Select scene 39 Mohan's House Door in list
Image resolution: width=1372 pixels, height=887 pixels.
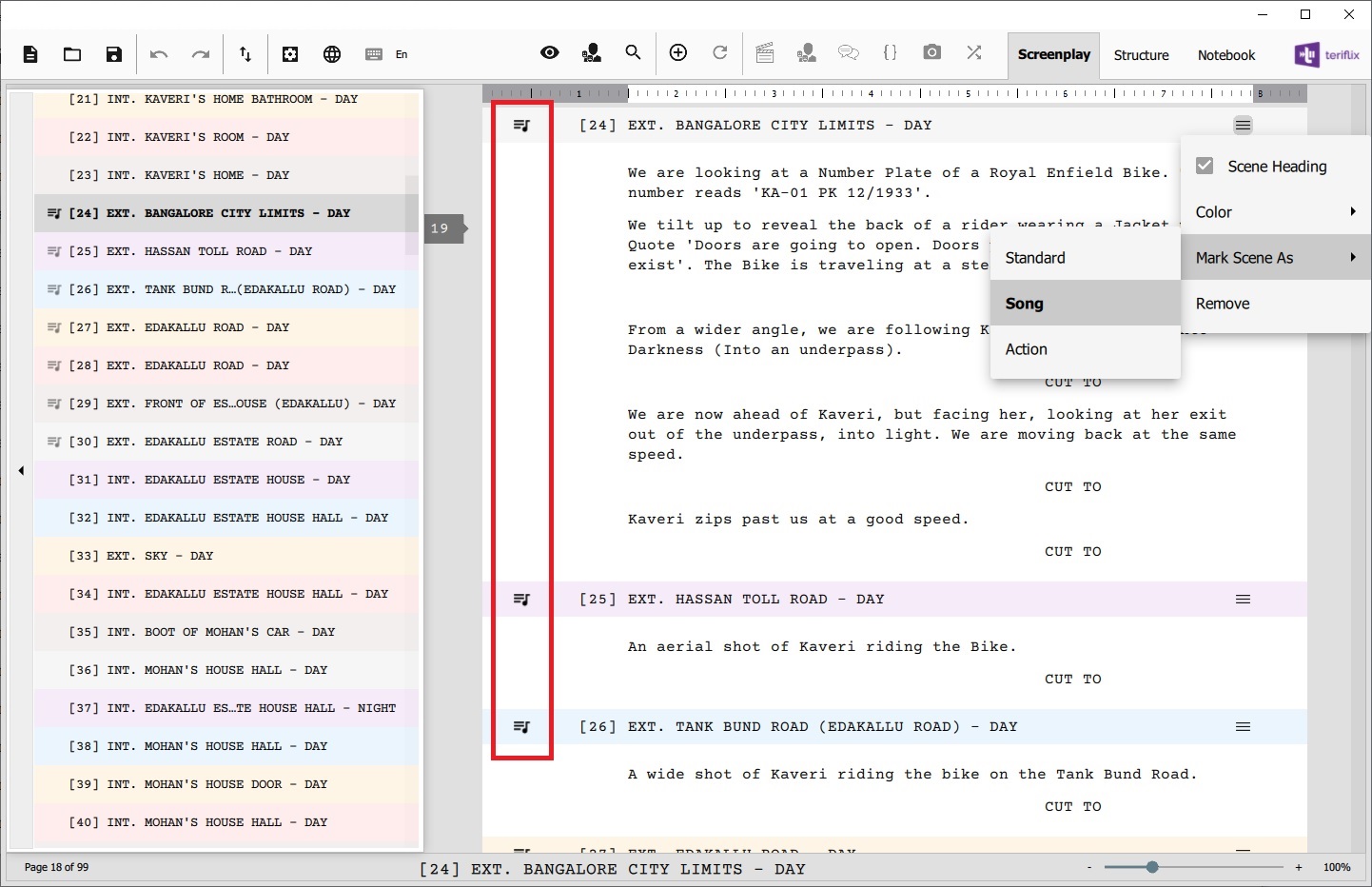click(x=226, y=784)
